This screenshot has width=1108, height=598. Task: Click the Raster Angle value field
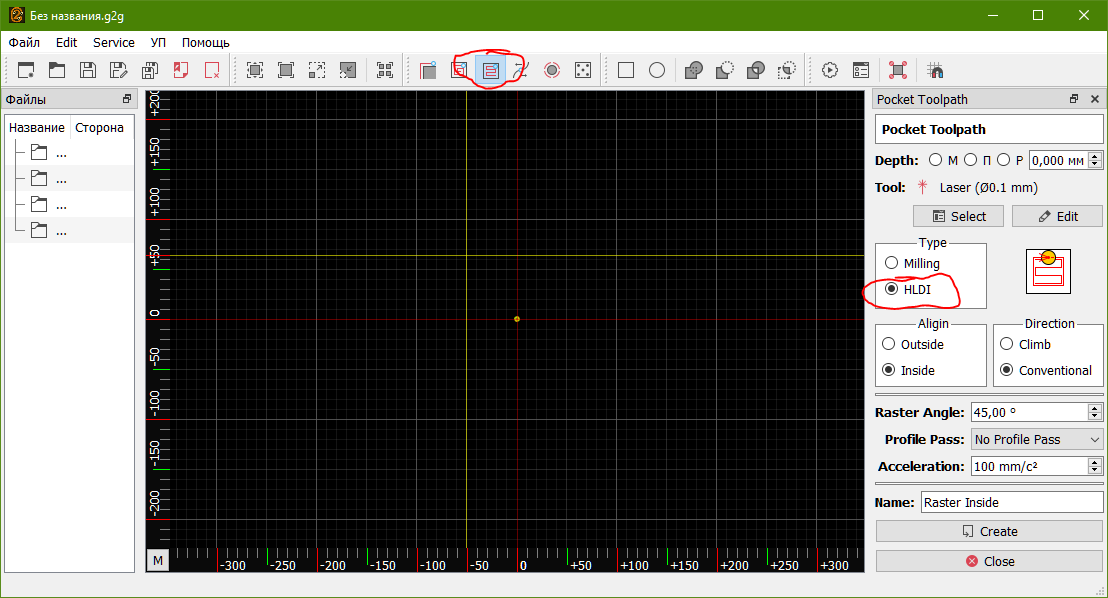(1030, 412)
